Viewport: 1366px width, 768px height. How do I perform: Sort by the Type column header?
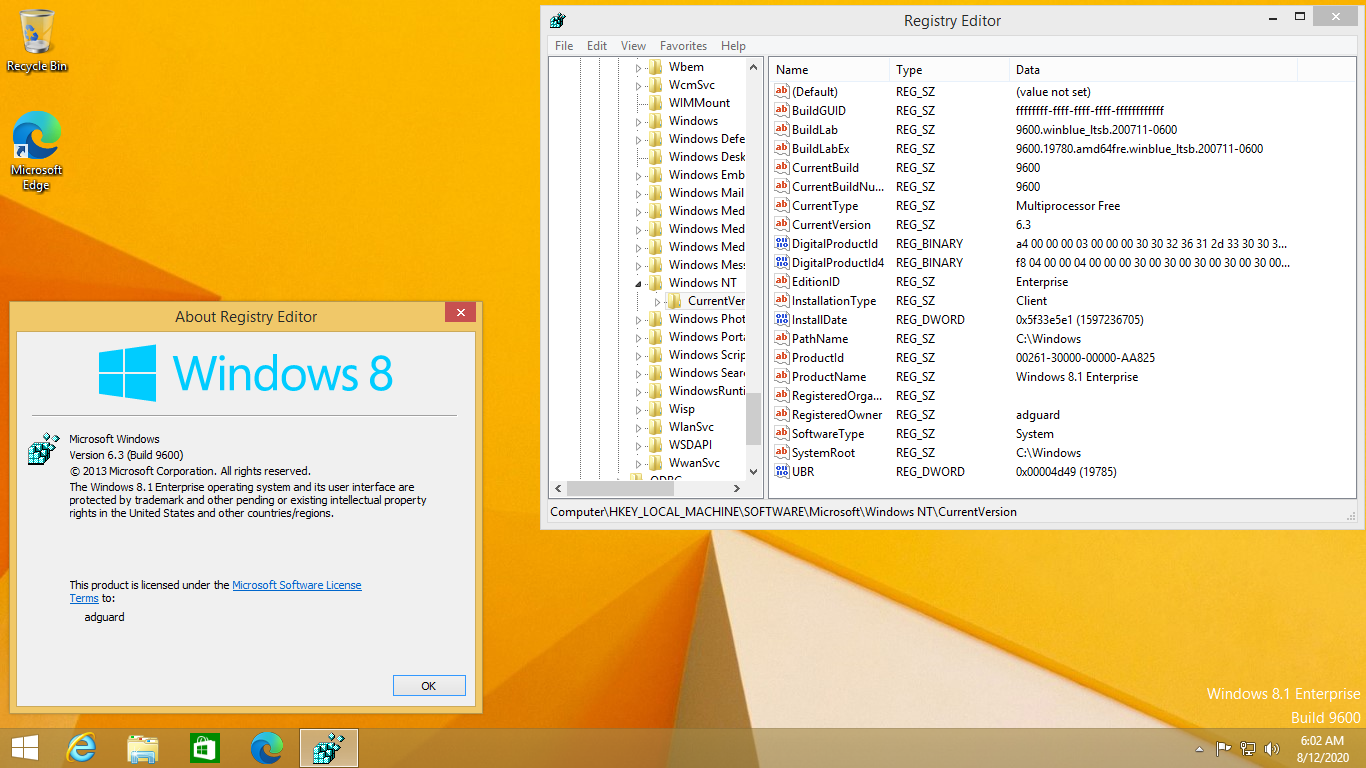[949, 70]
